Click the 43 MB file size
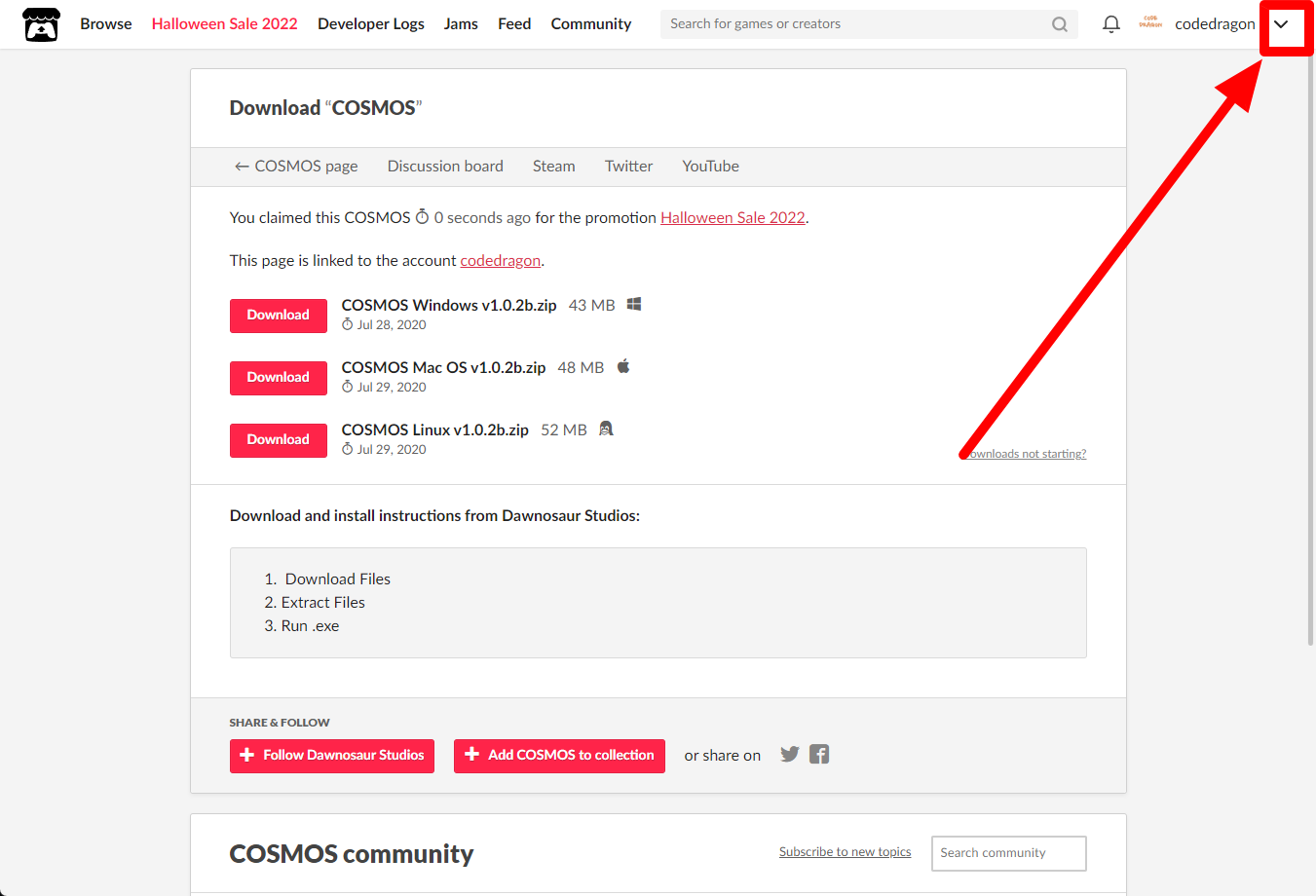The width and height of the screenshot is (1316, 896). (x=592, y=306)
